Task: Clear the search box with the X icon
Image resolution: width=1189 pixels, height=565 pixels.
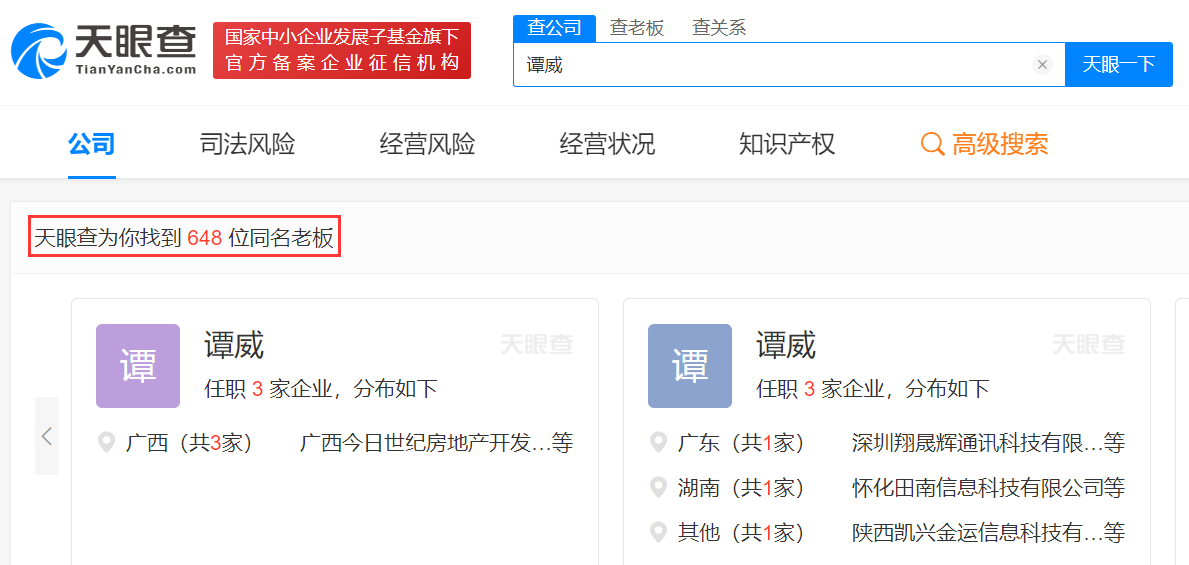Action: coord(1043,64)
